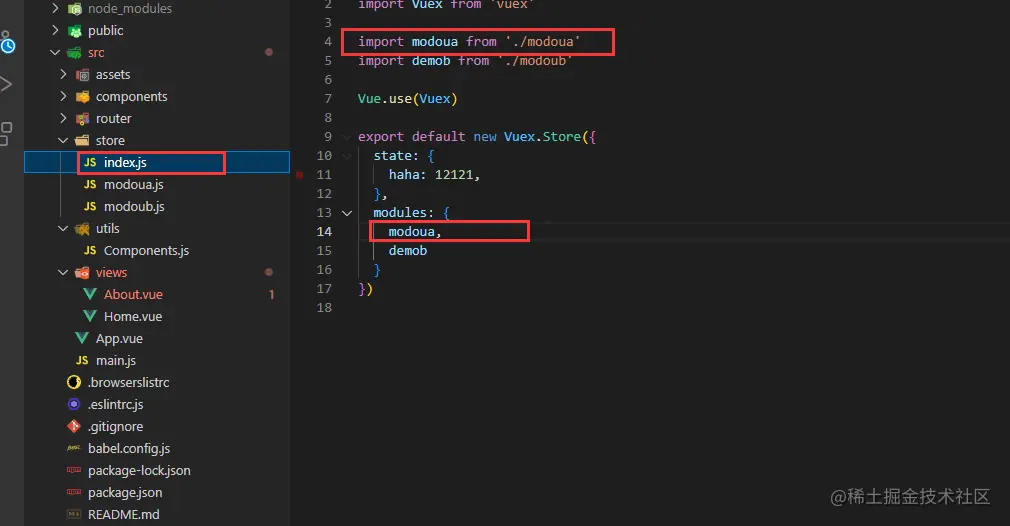The height and width of the screenshot is (526, 1010).
Task: Click the node_modules folder icon
Action: pos(75,9)
